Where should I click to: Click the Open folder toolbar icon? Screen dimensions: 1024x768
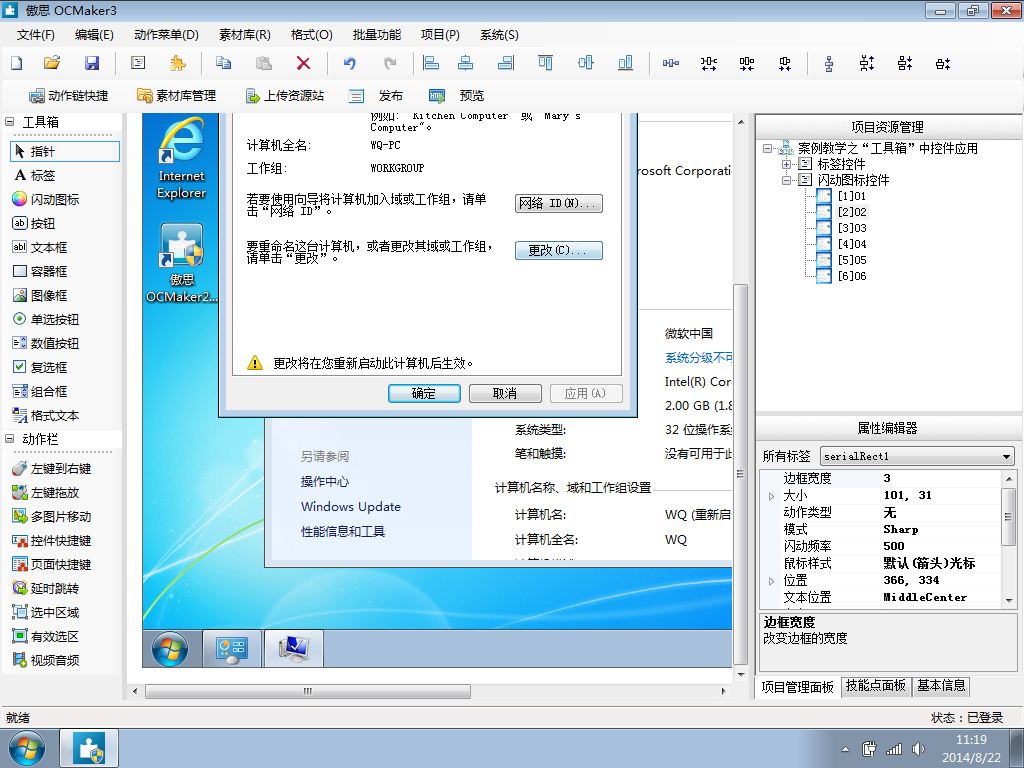pos(52,63)
